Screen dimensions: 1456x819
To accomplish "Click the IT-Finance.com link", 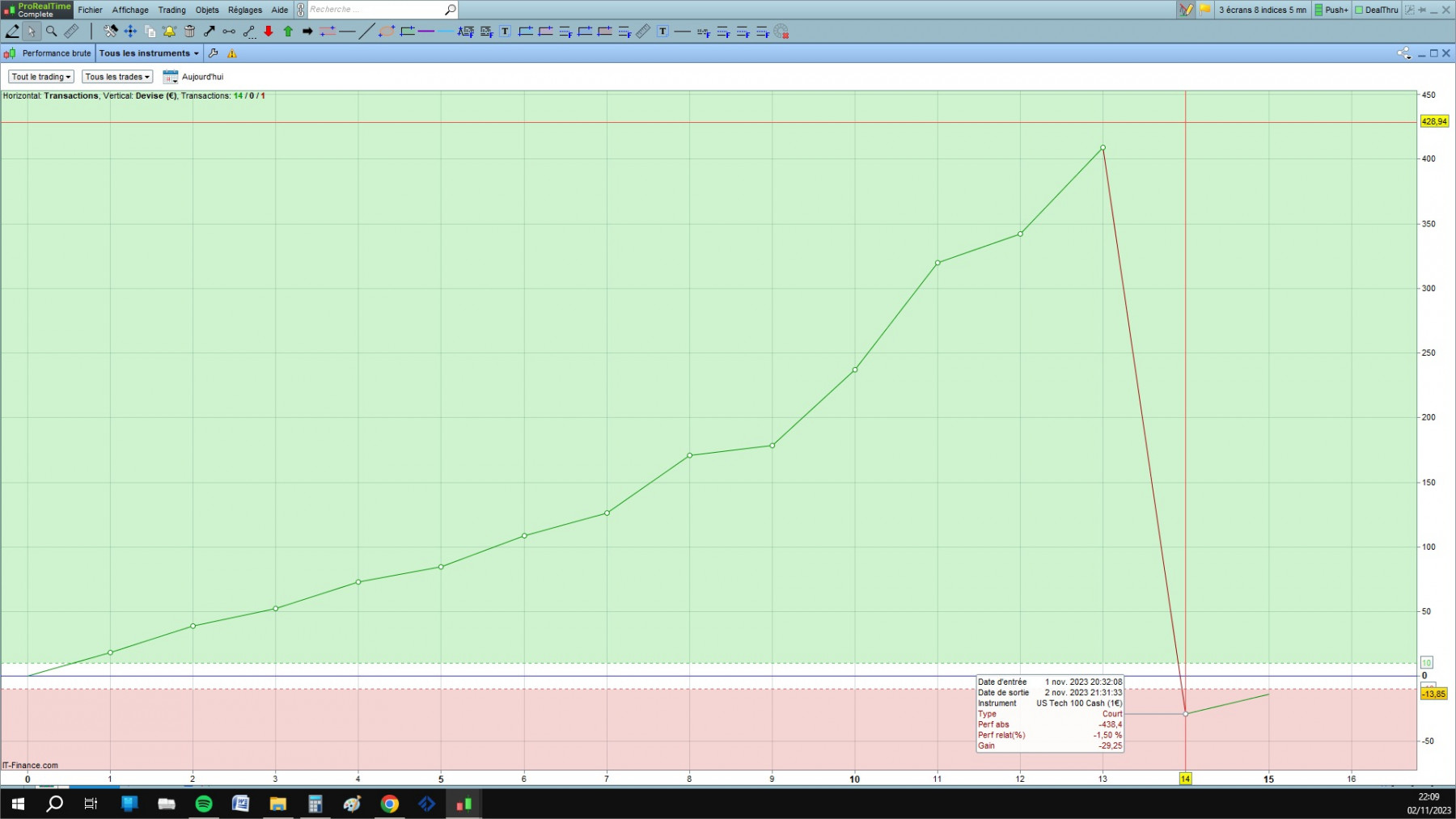I will [x=30, y=765].
